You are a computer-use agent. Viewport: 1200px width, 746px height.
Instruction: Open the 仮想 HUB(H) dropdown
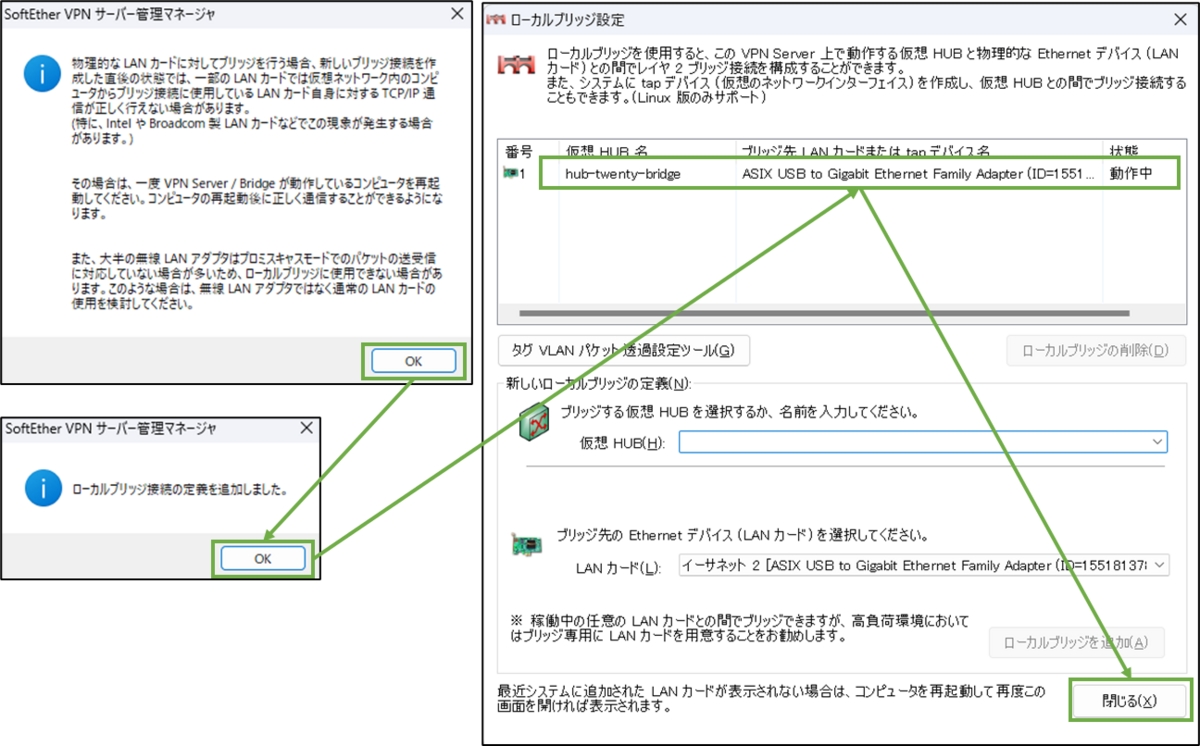pos(923,441)
